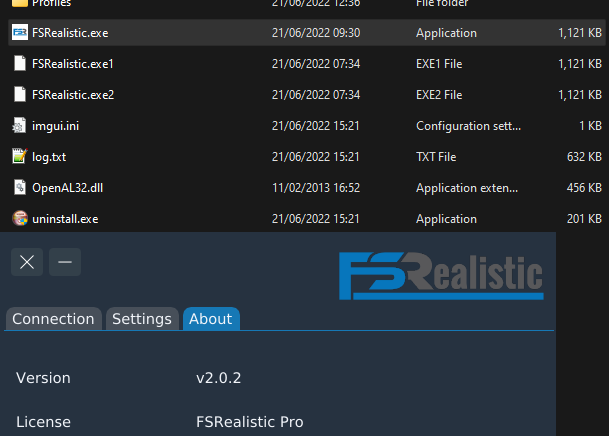
Task: Click the OpenAL32.dll file icon
Action: click(20, 188)
